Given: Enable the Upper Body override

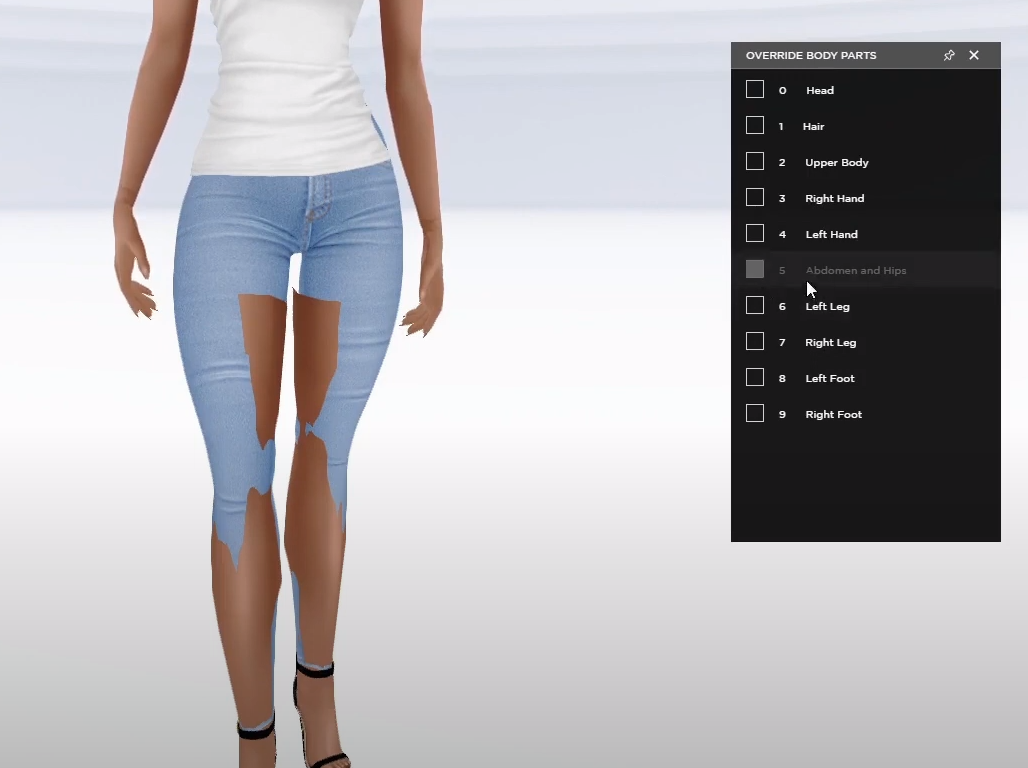Looking at the screenshot, I should (x=755, y=161).
